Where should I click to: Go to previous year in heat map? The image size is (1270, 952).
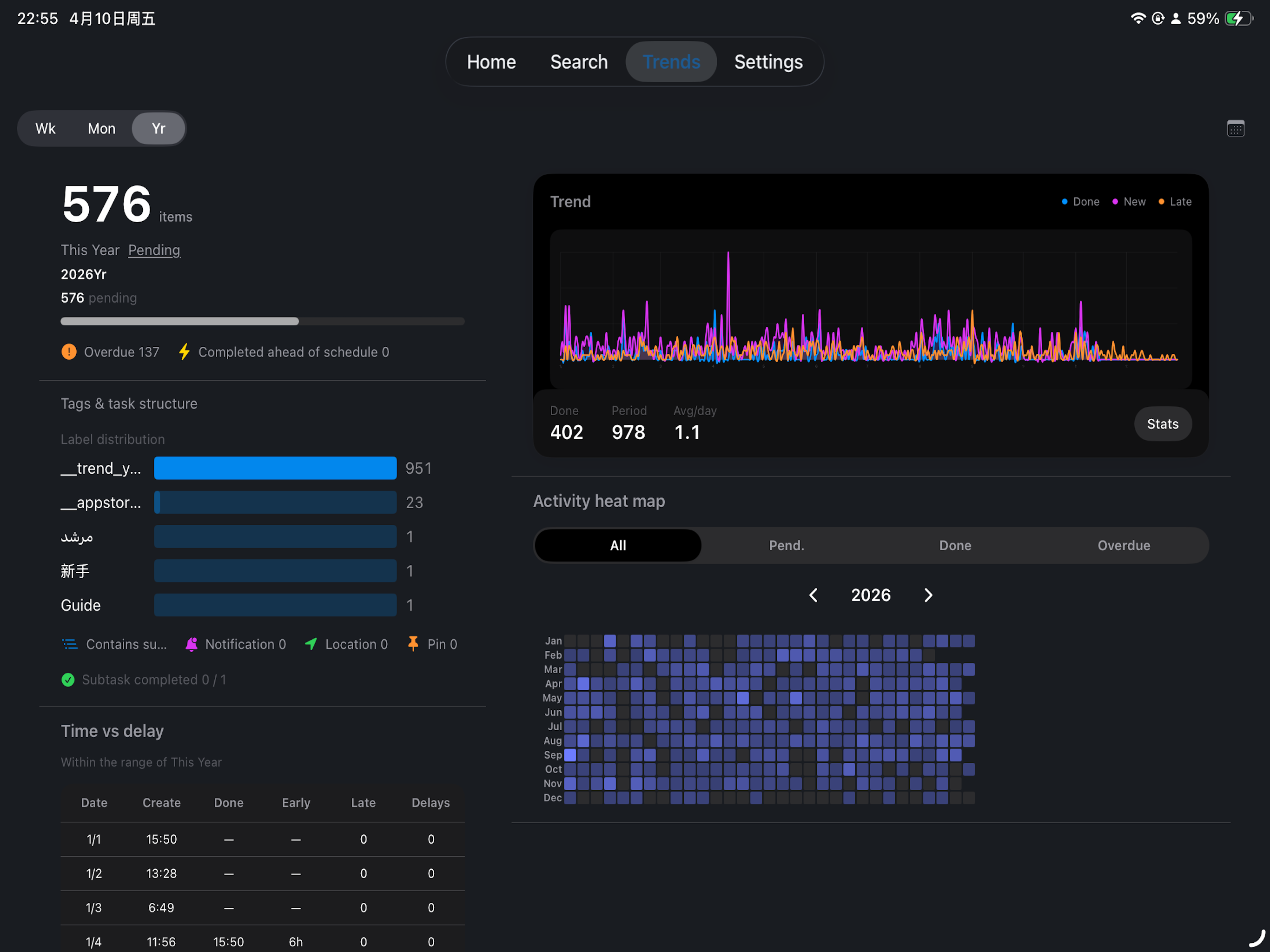tap(813, 595)
